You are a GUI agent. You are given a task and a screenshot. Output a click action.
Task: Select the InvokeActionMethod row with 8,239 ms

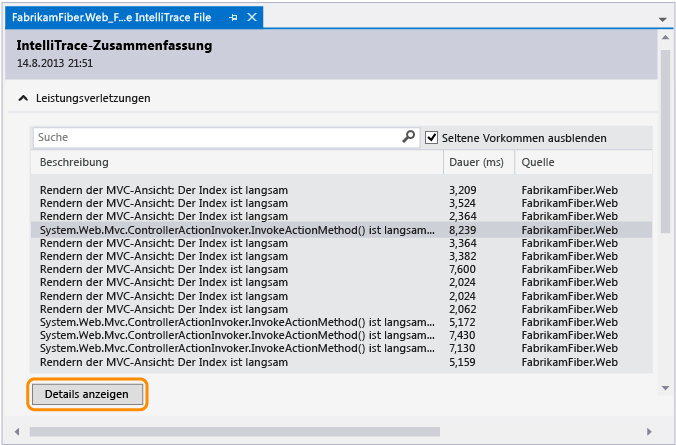341,230
